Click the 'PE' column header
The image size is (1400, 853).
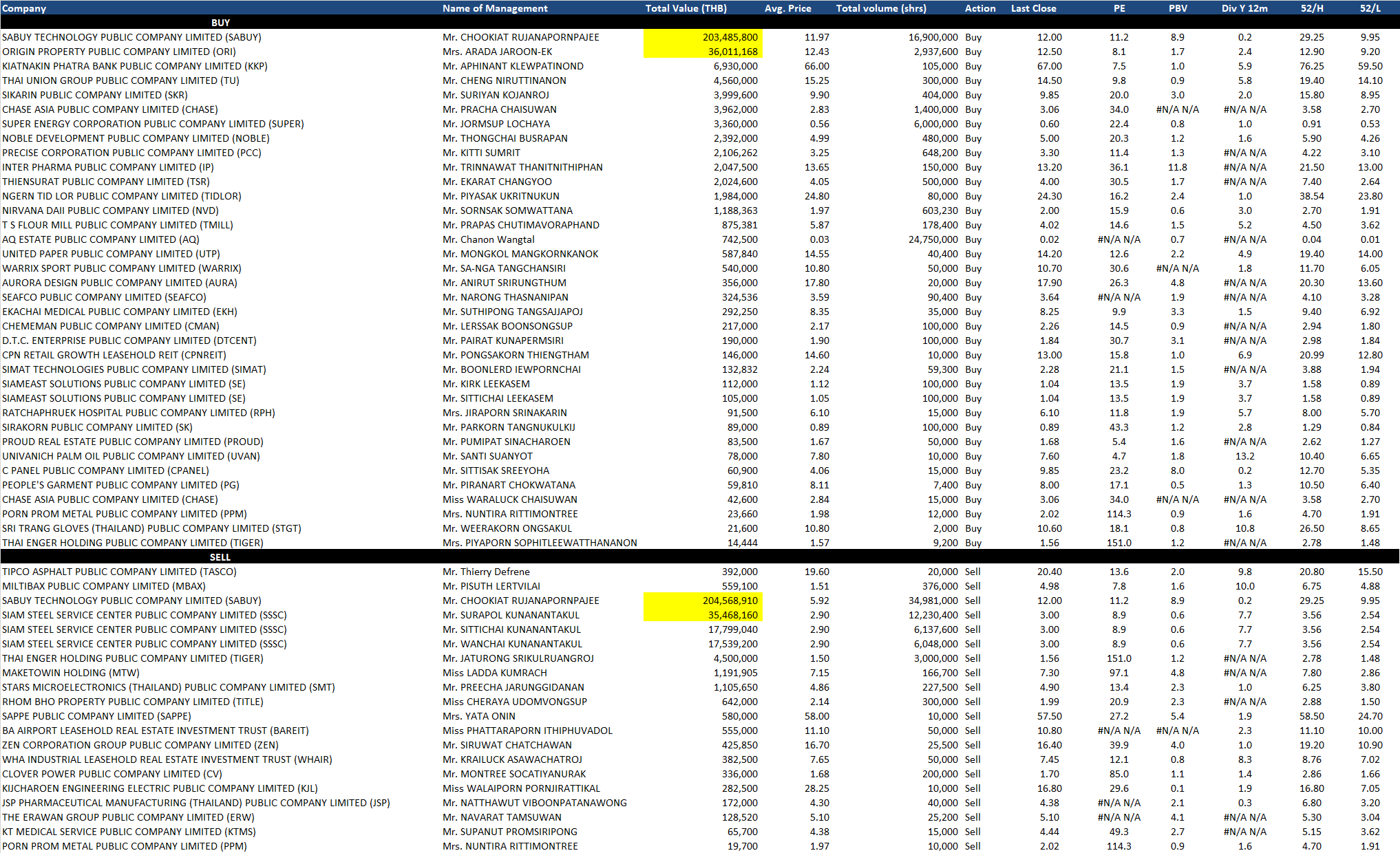(1119, 8)
